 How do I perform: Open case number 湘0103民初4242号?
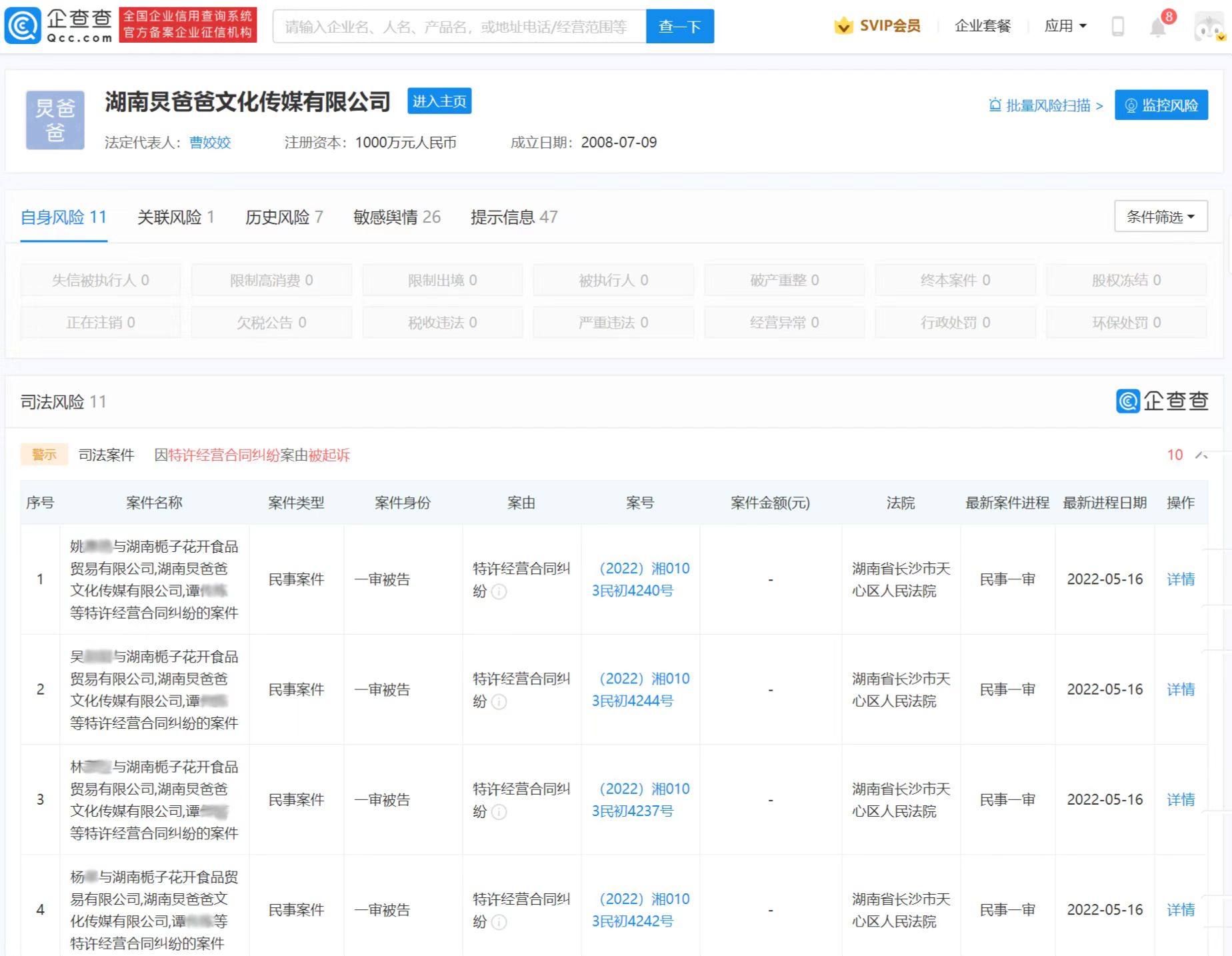[x=640, y=910]
